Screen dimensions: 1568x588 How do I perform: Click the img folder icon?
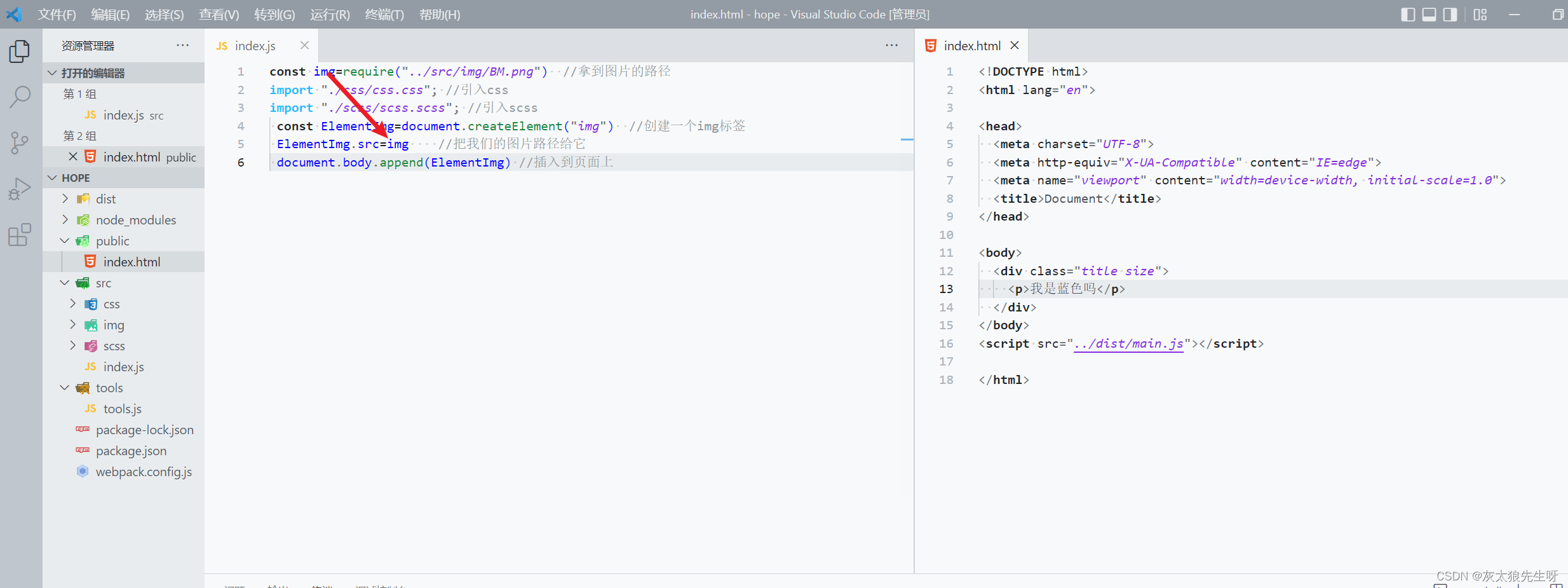tap(91, 325)
